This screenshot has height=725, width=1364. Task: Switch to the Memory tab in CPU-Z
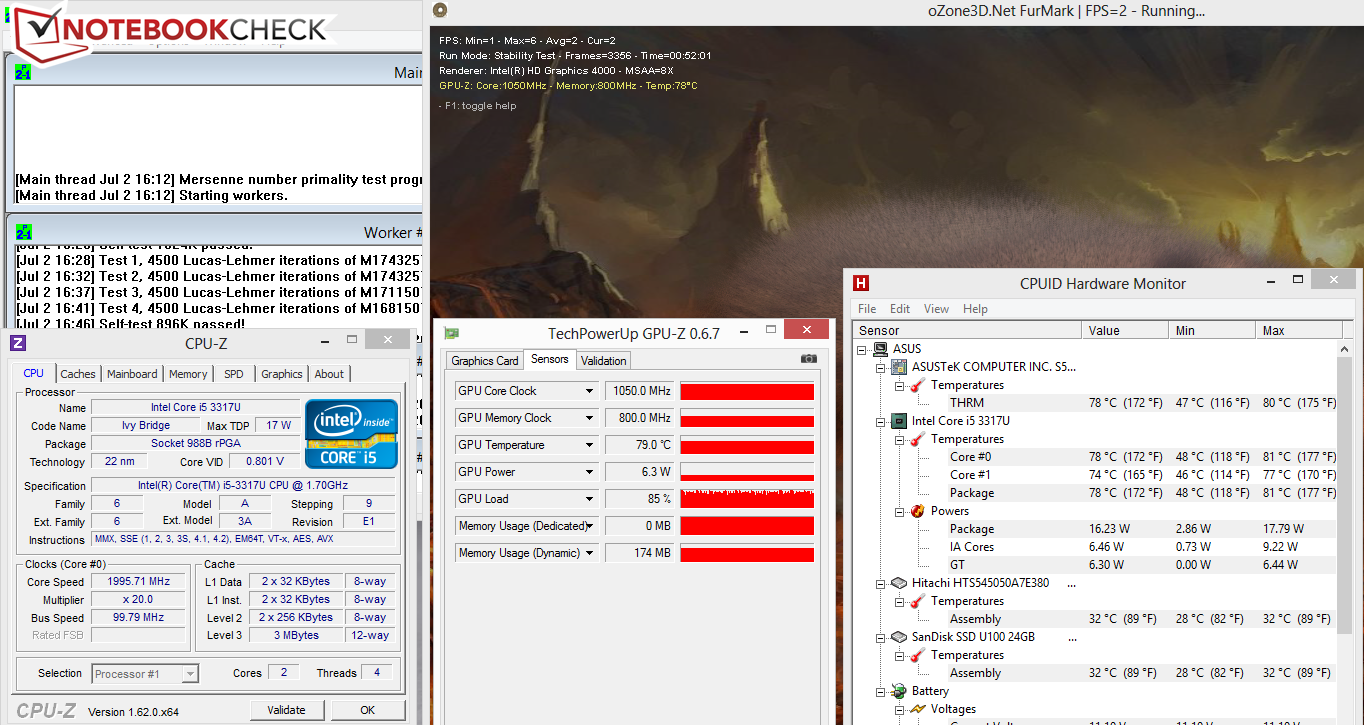click(188, 374)
